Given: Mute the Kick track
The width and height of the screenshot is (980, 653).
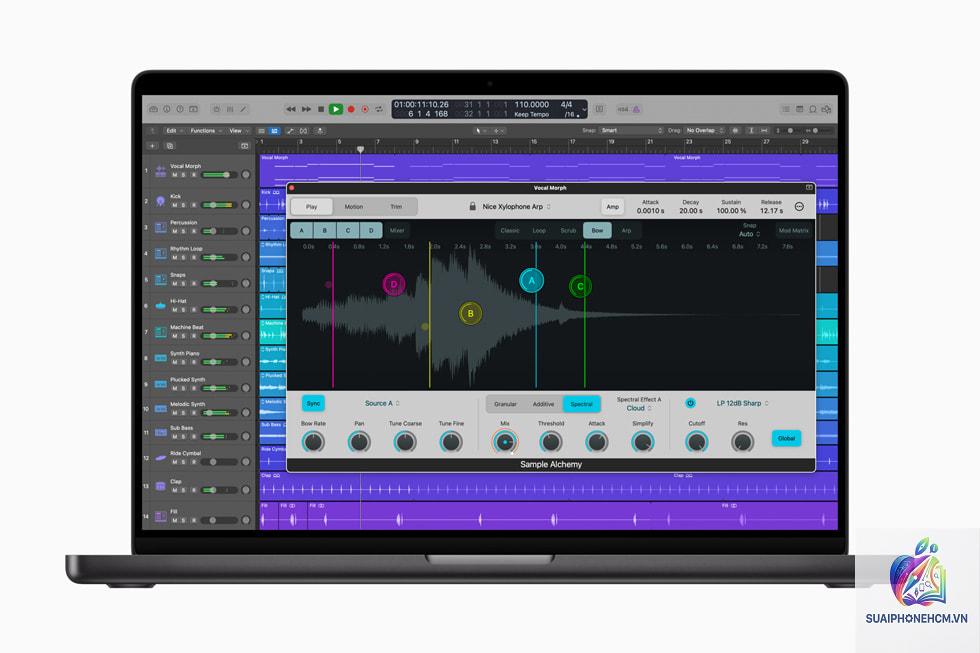Looking at the screenshot, I should click(174, 205).
